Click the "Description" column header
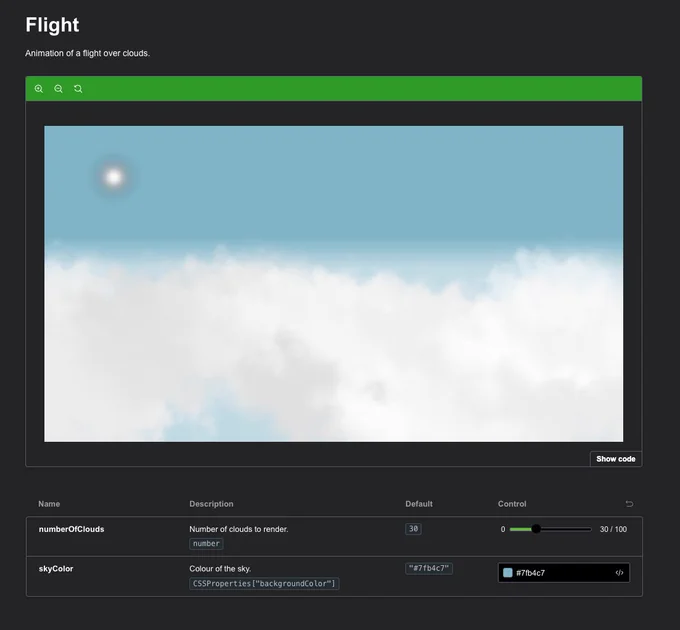680x630 pixels. (211, 504)
